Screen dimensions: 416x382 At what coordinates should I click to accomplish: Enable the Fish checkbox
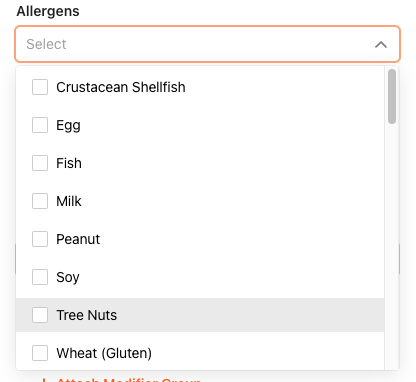[40, 163]
